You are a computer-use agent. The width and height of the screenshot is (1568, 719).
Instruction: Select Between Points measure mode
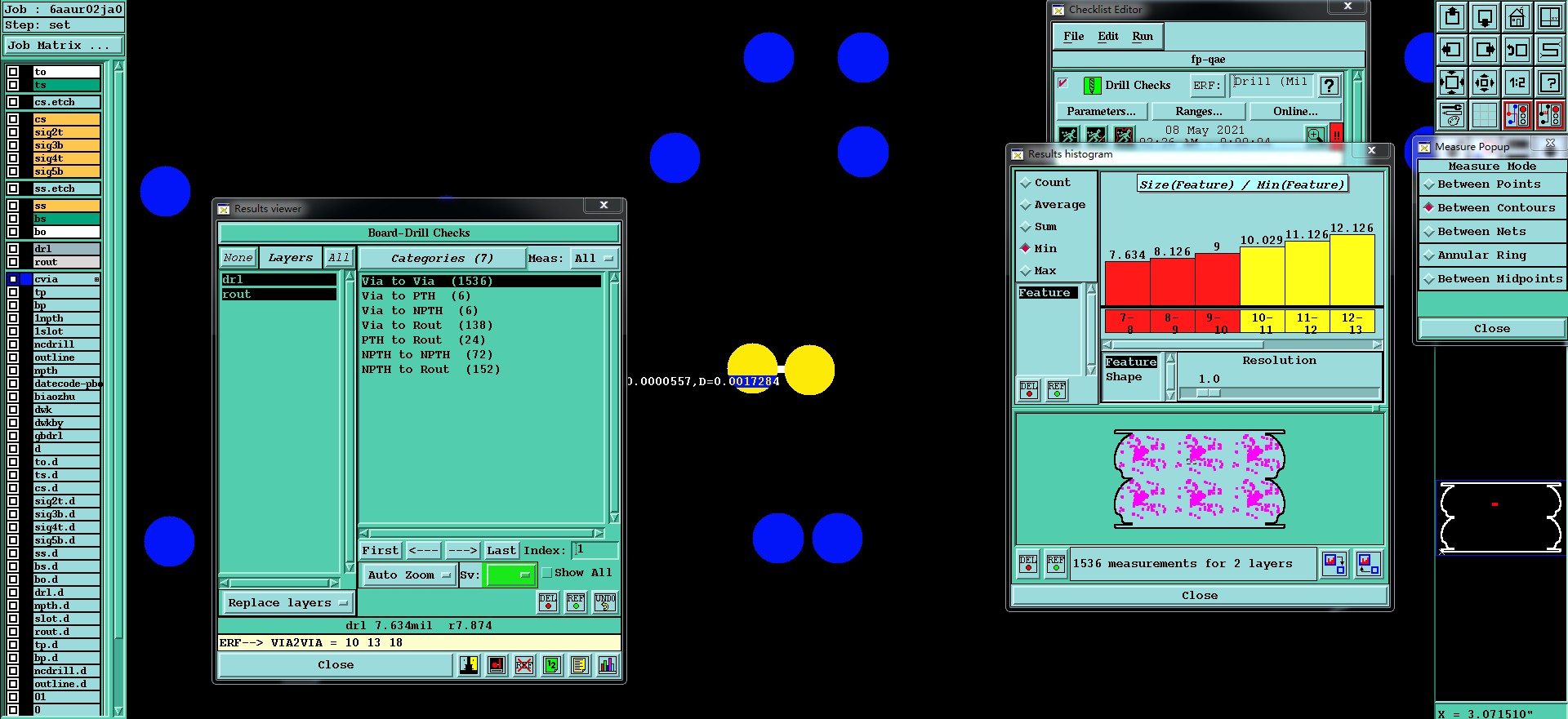pyautogui.click(x=1491, y=184)
